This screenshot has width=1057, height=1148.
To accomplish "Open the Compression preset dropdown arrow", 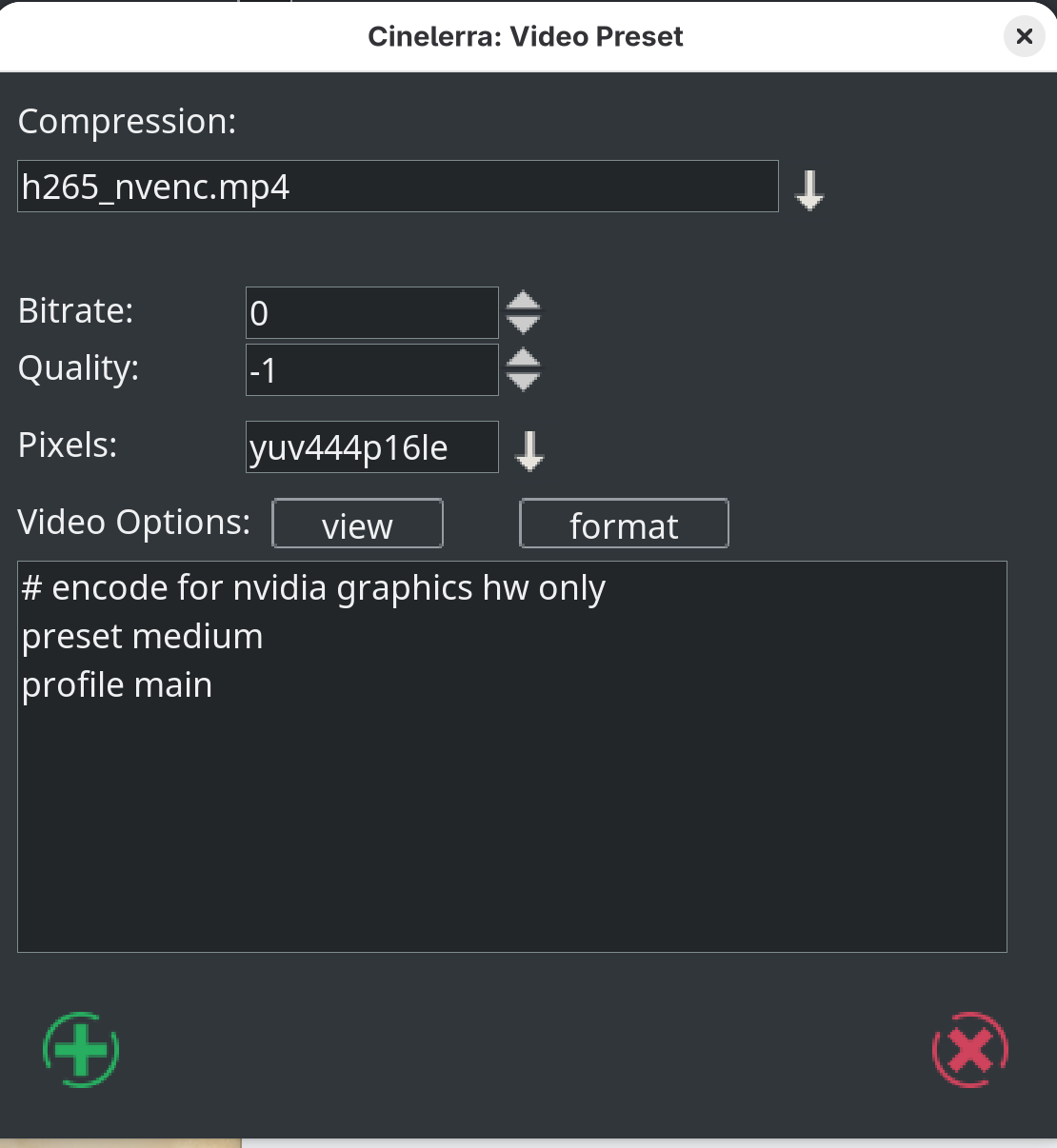I will point(809,189).
